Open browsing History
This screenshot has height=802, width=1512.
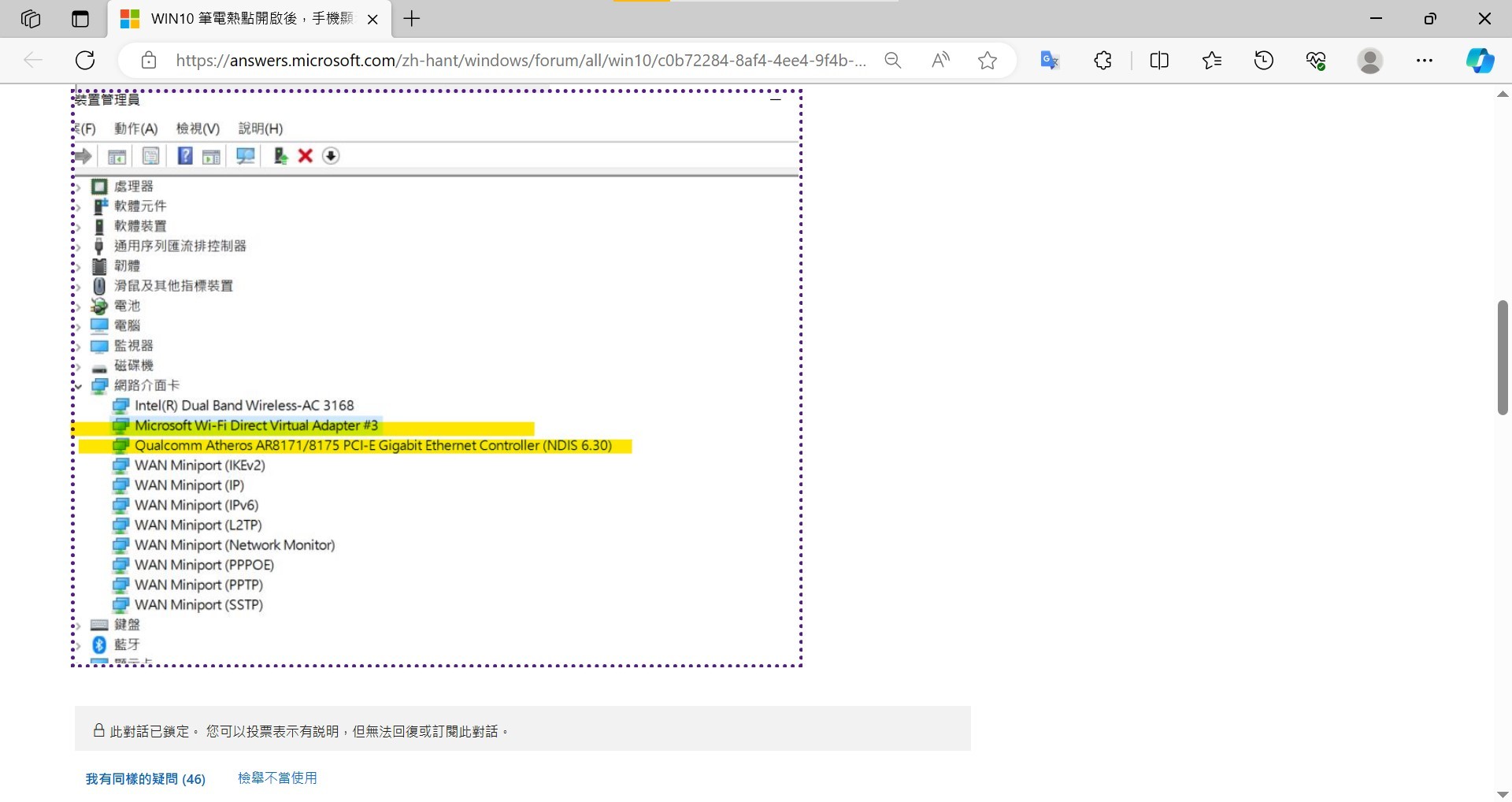(1264, 60)
